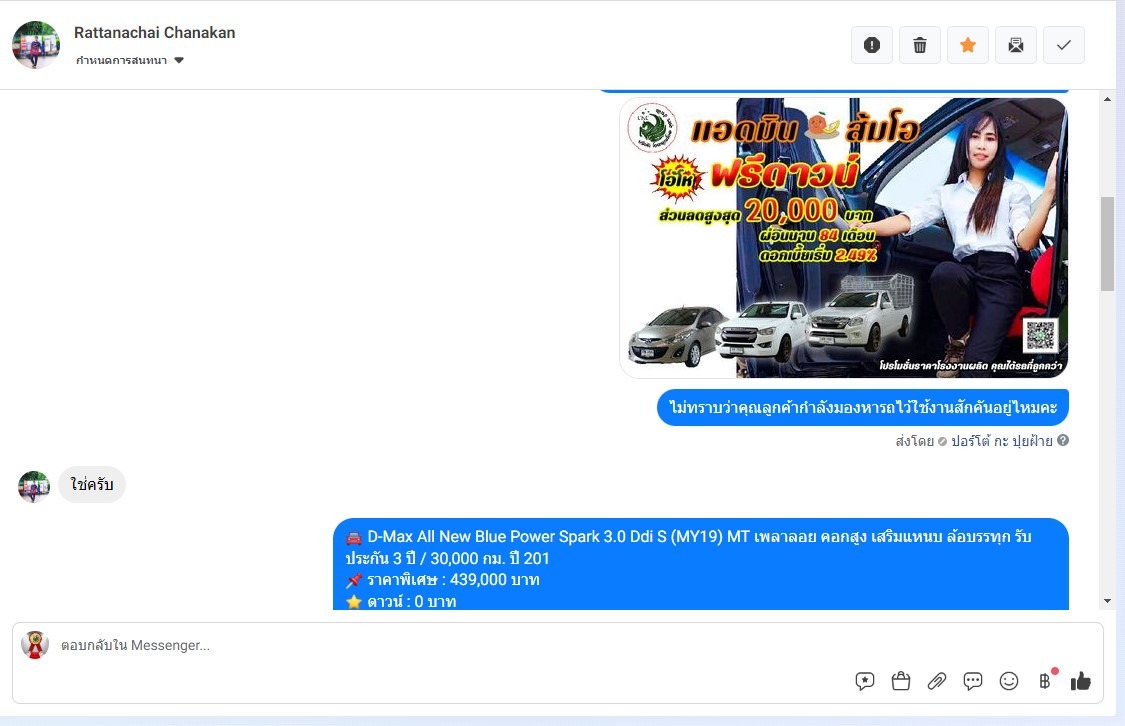Delete the conversation with trash icon
Screen dimensions: 1125x726
920,45
